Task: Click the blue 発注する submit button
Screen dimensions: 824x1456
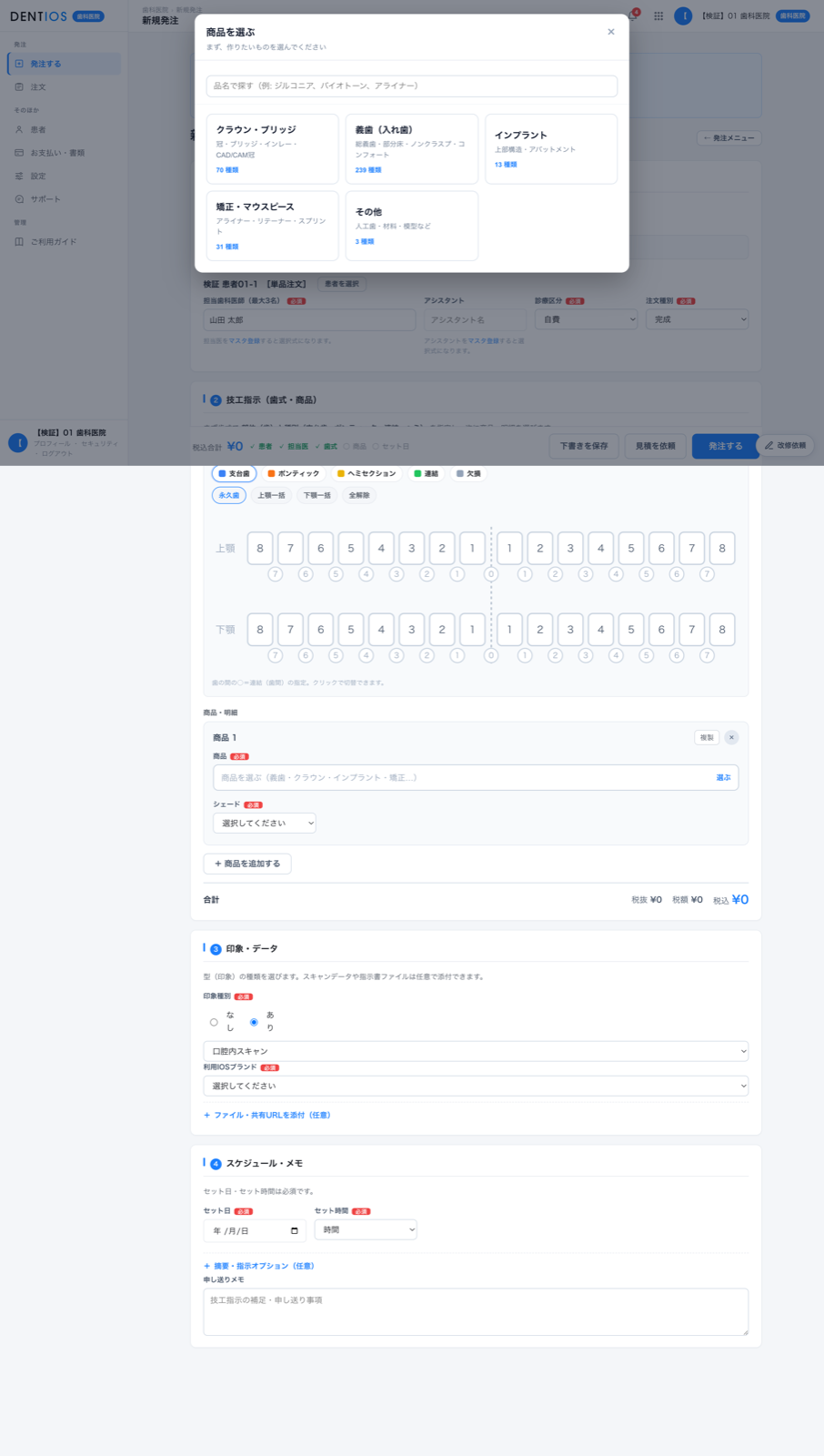Action: (x=725, y=446)
